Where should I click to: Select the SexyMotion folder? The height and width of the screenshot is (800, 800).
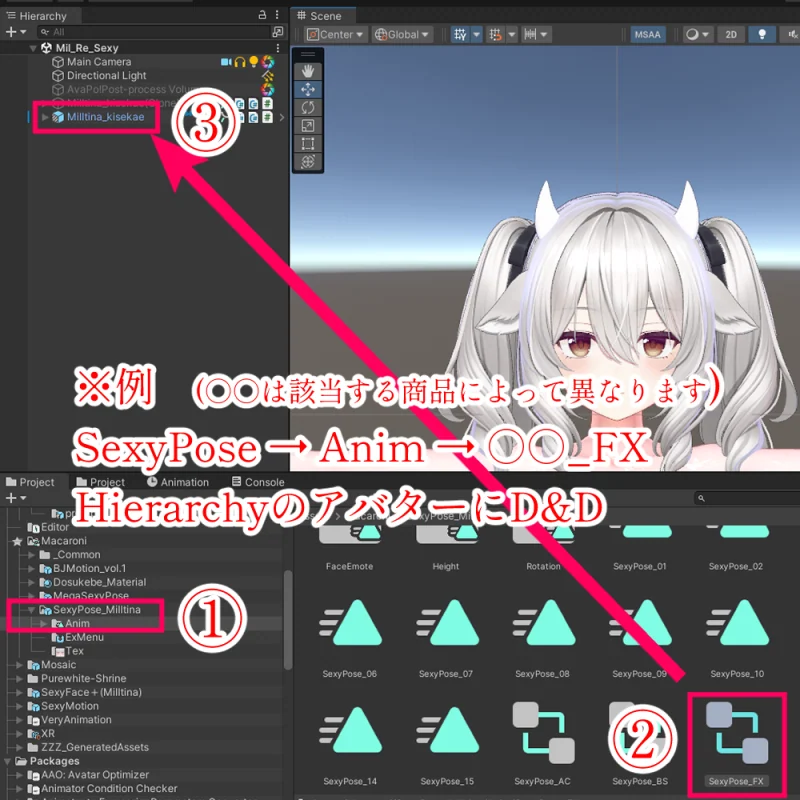click(70, 707)
